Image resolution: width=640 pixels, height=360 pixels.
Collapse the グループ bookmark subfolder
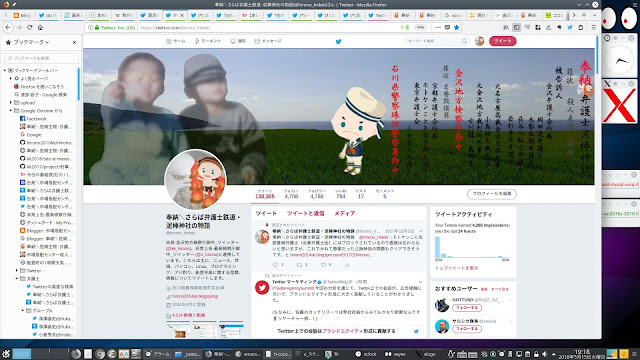[x=23, y=311]
